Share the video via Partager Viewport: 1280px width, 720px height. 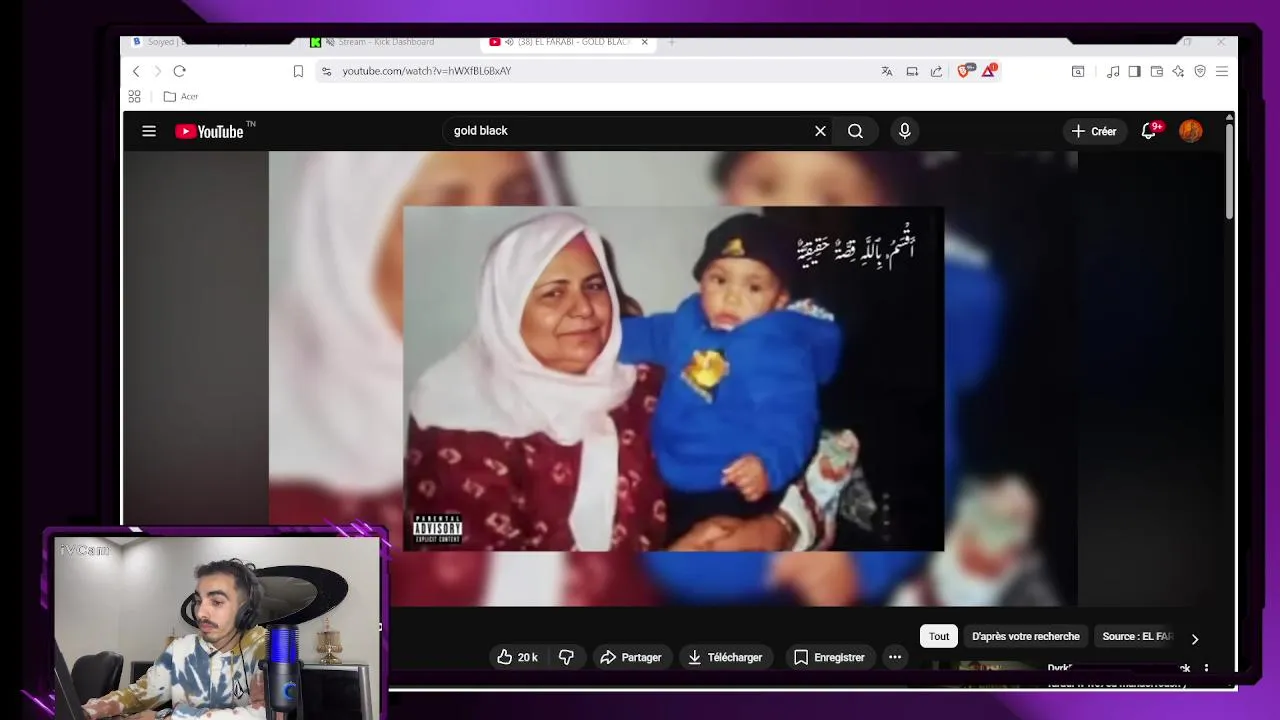click(630, 657)
